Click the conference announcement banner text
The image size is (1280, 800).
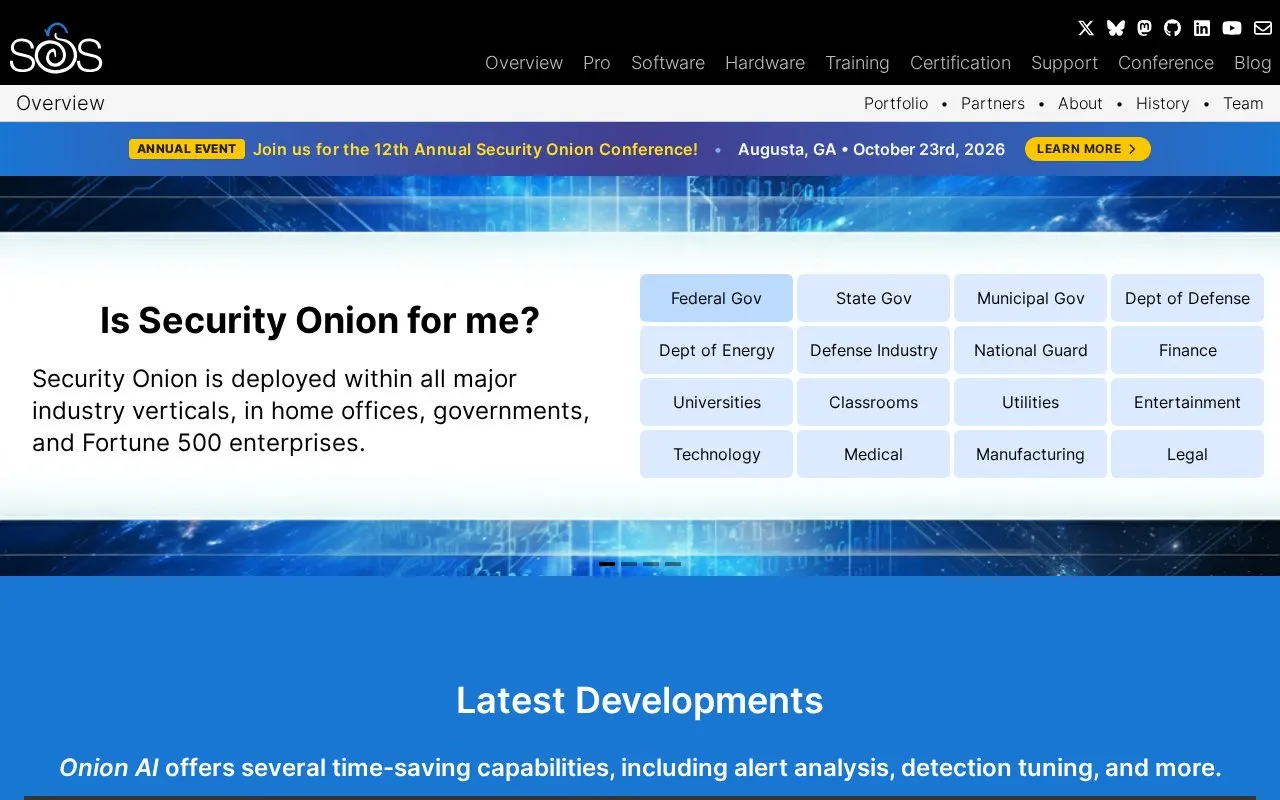click(475, 149)
